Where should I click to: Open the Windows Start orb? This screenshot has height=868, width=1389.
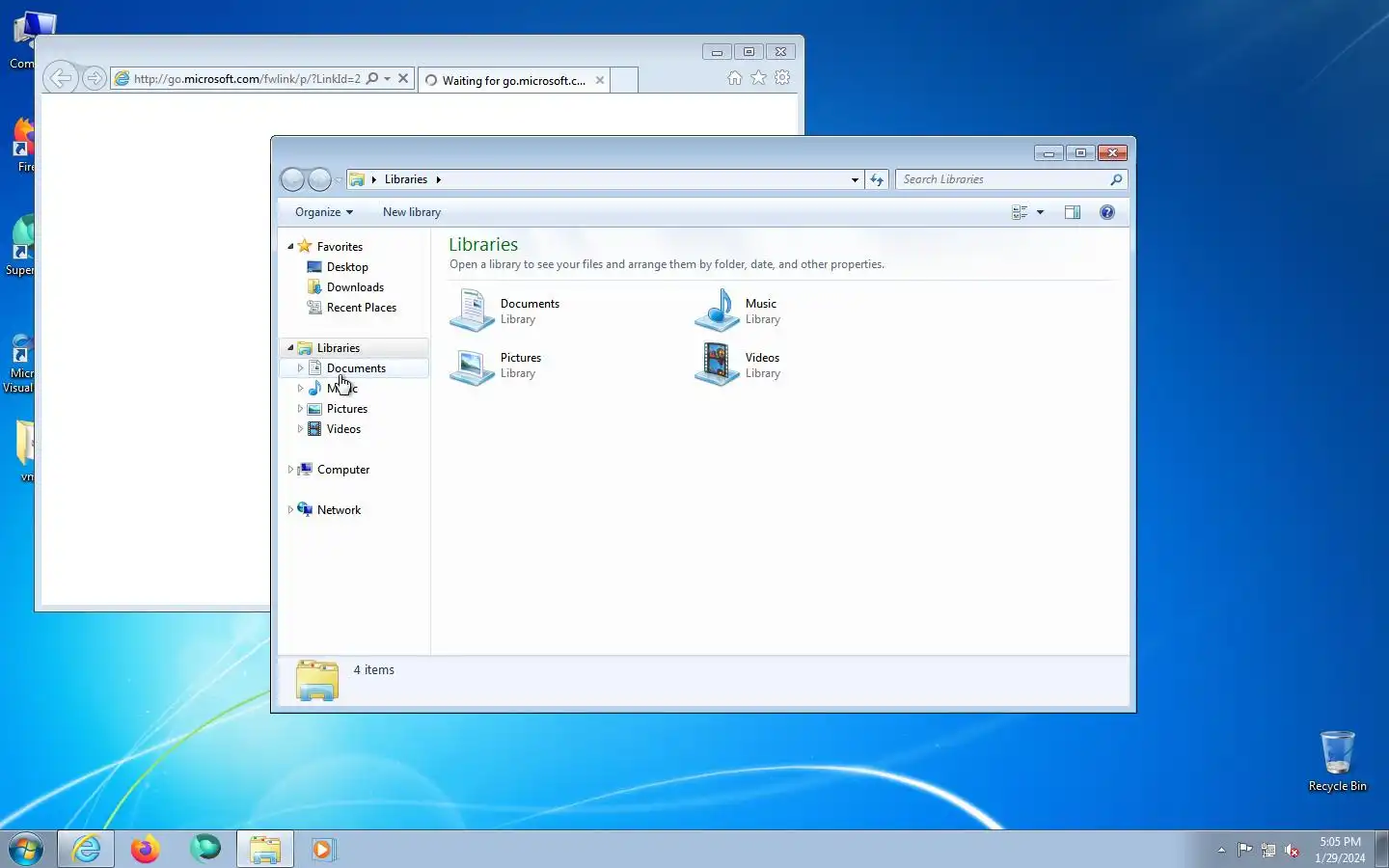tap(26, 850)
